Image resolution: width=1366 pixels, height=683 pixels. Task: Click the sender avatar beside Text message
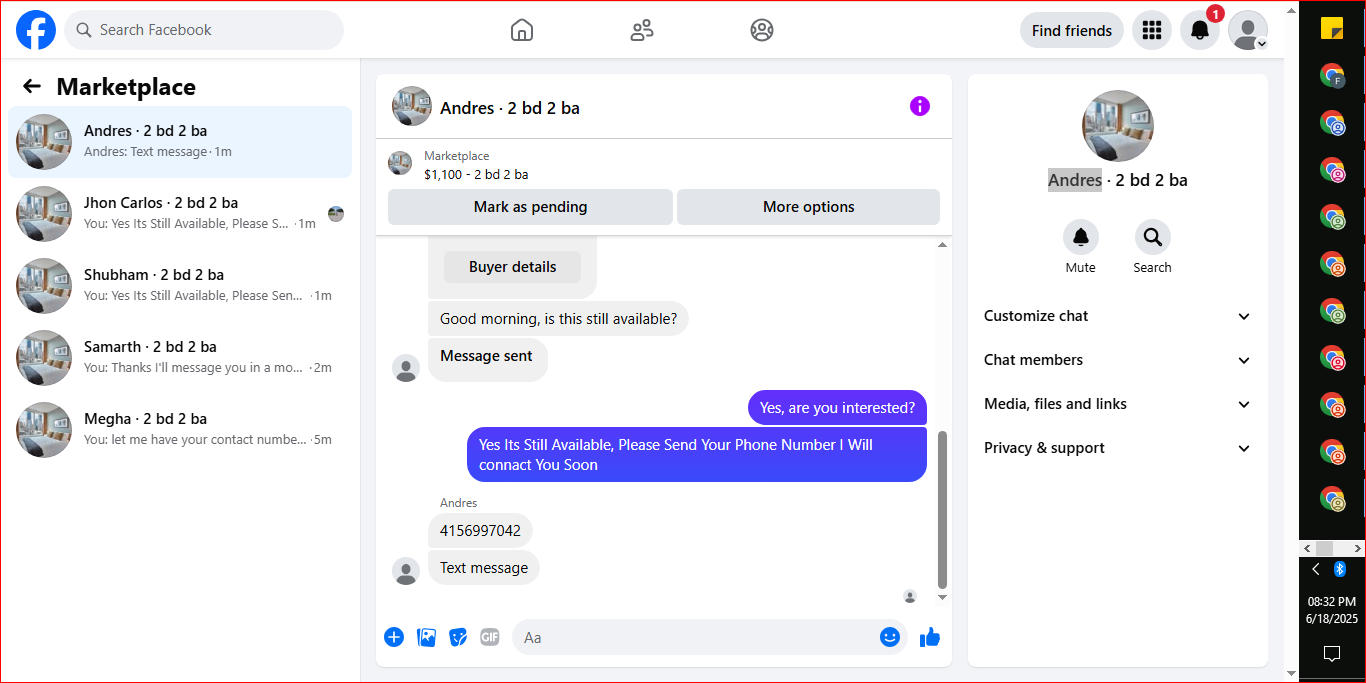406,571
